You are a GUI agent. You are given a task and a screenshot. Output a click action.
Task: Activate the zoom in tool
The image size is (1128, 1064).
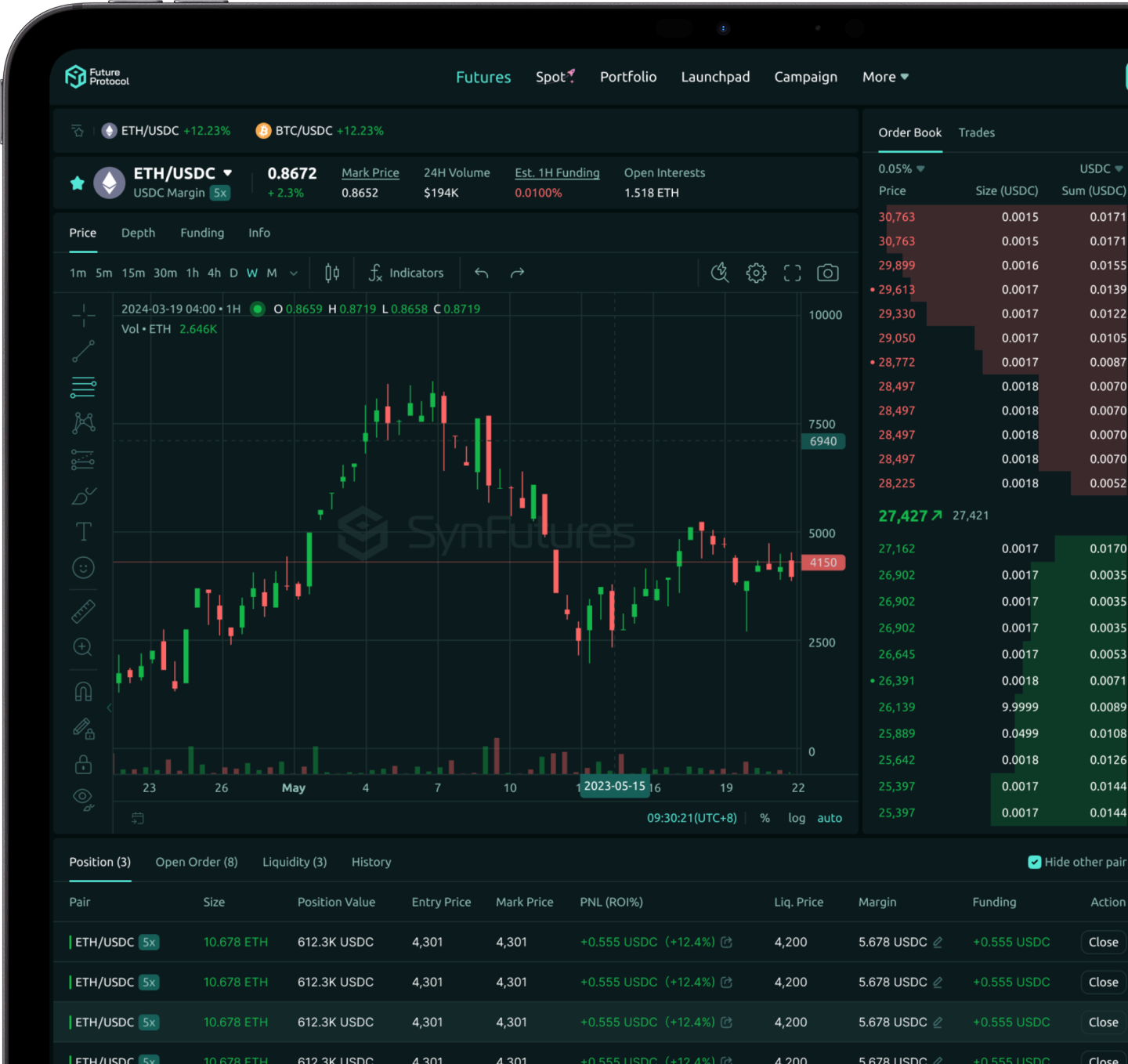click(83, 647)
